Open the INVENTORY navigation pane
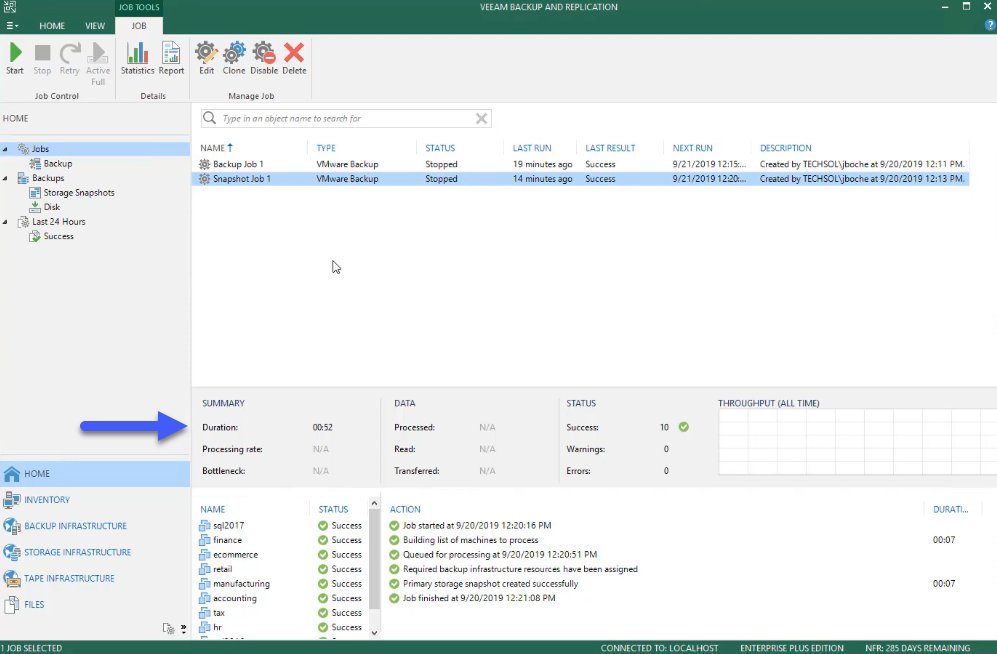The width and height of the screenshot is (997, 654). pyautogui.click(x=95, y=500)
